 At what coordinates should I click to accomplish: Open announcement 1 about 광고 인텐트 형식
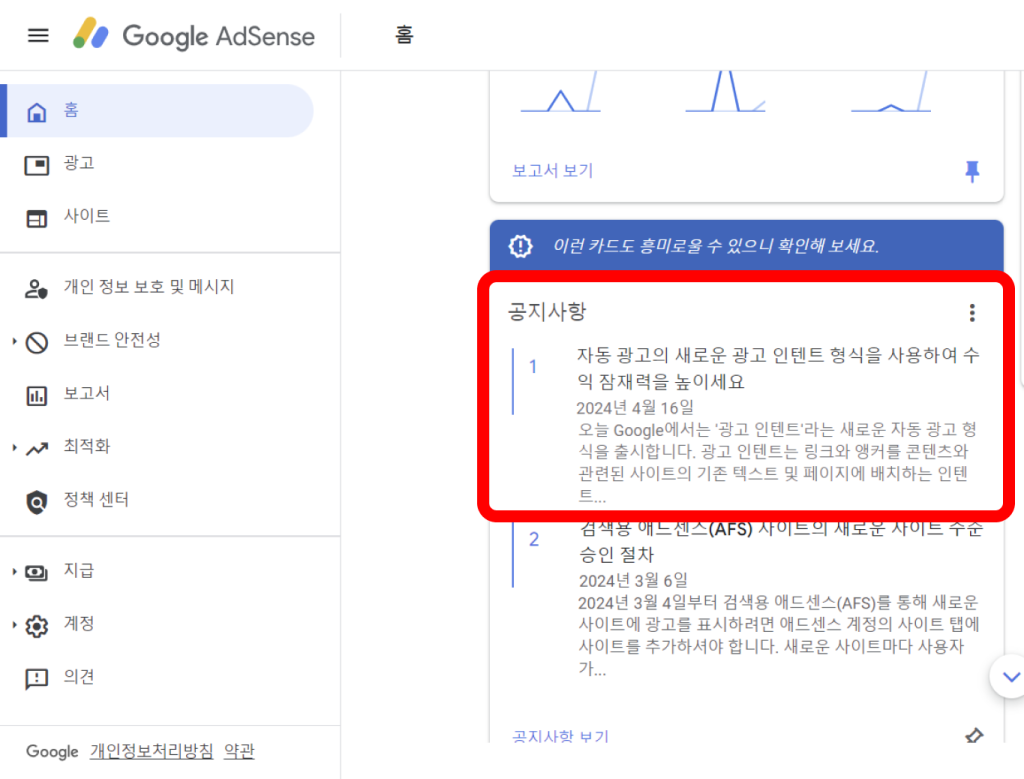(x=777, y=368)
